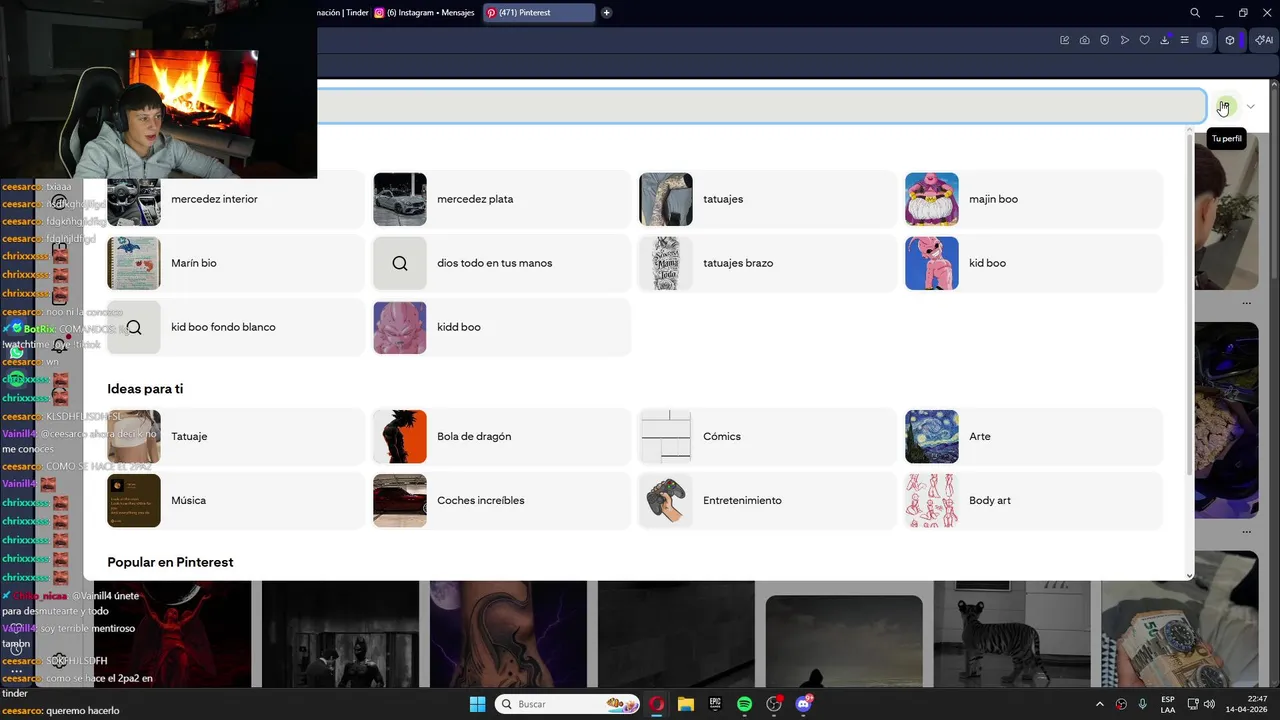Open Spotify from the taskbar

coord(744,704)
